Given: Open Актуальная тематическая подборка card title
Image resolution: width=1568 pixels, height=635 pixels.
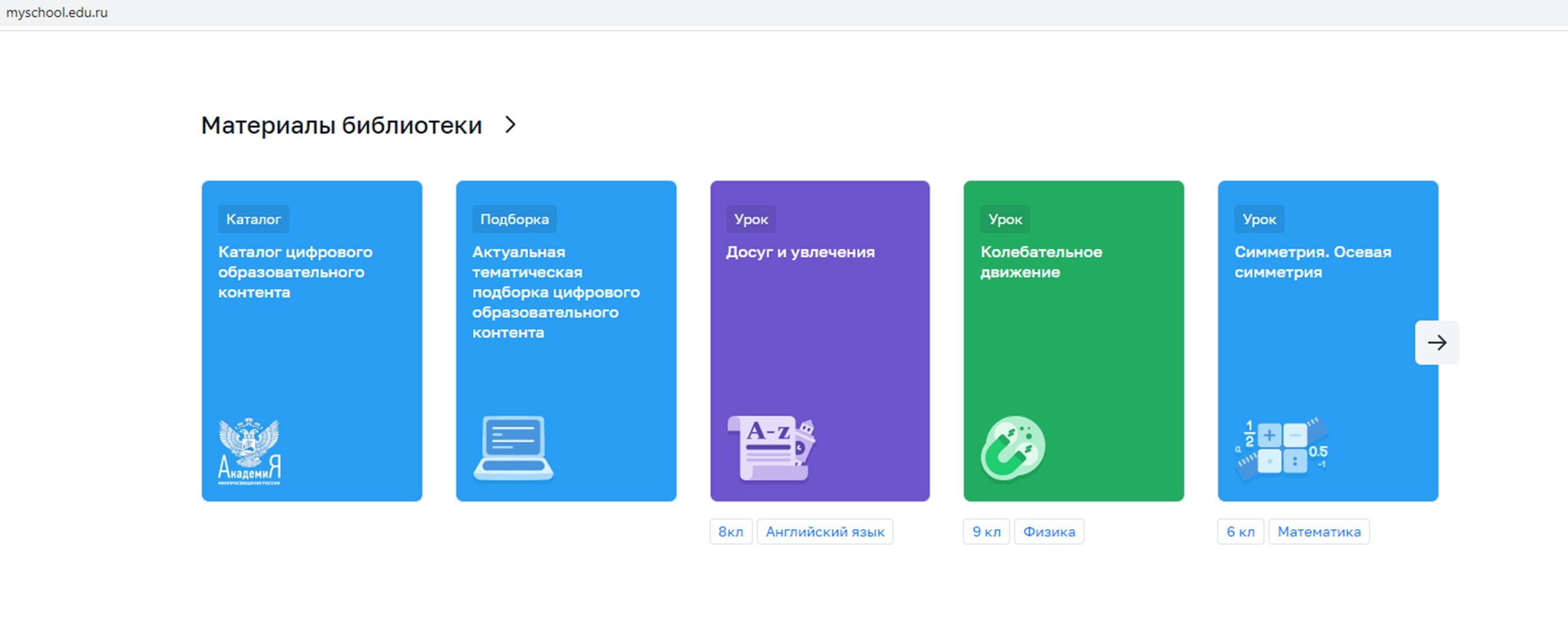Looking at the screenshot, I should (556, 292).
